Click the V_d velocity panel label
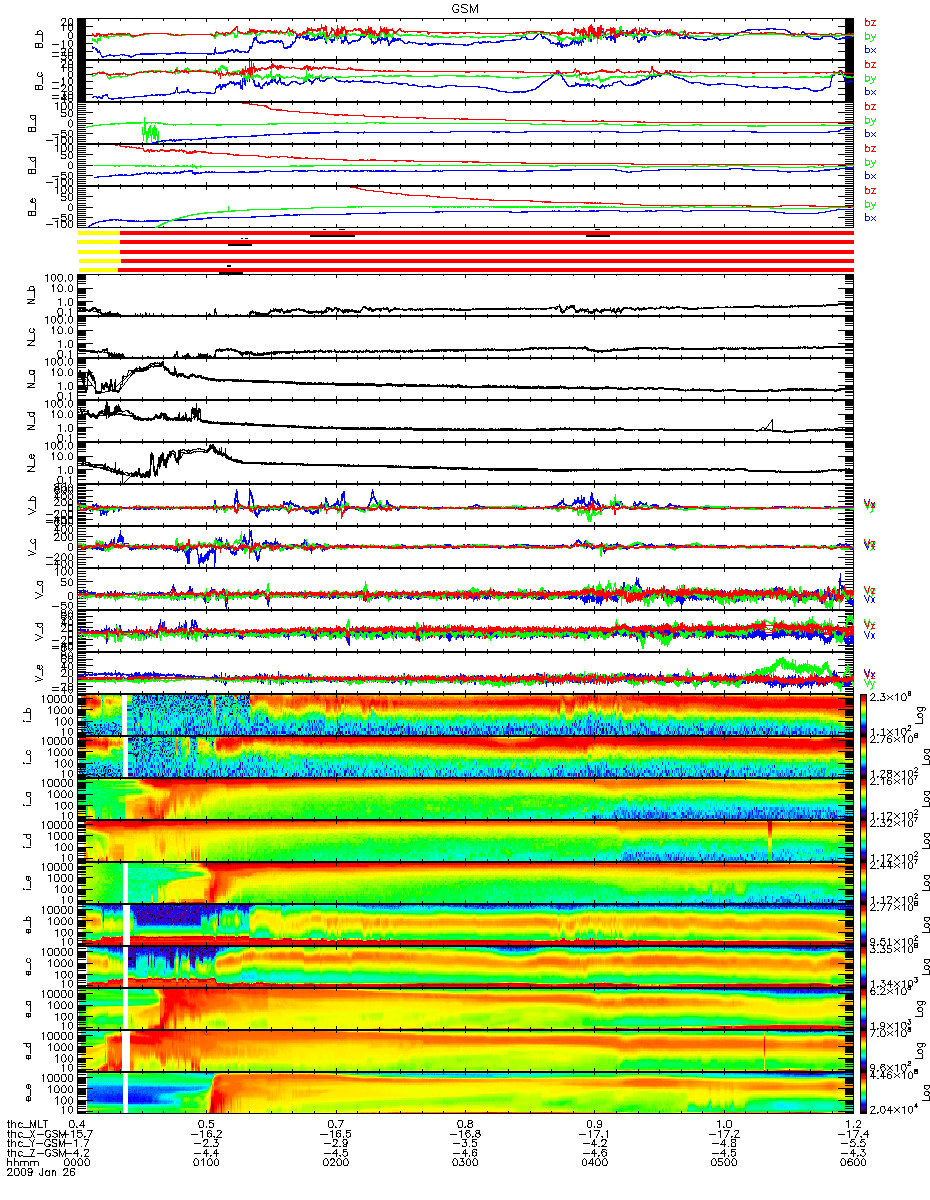The image size is (930, 1200). coord(40,631)
